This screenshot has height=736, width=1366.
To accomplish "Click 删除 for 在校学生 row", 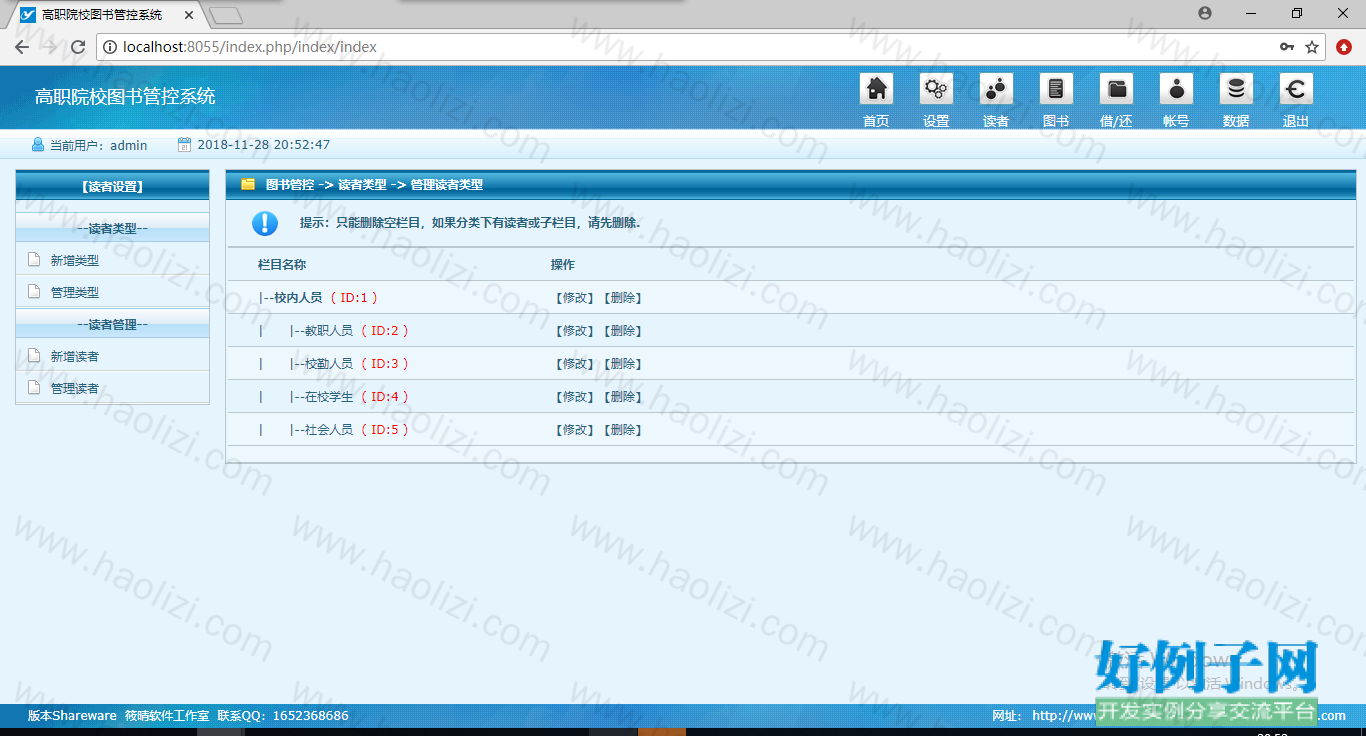I will point(622,397).
